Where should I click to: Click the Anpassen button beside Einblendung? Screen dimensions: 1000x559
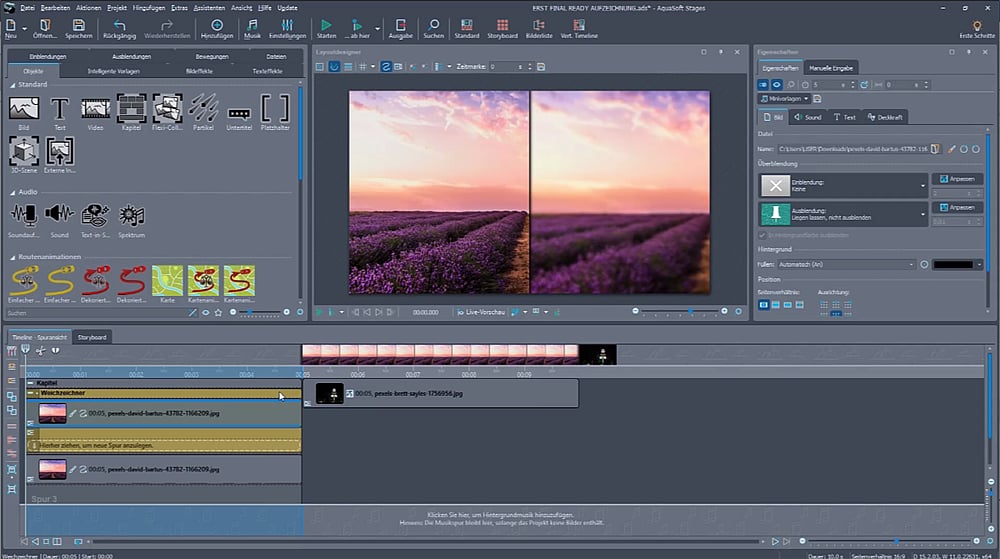pos(957,179)
